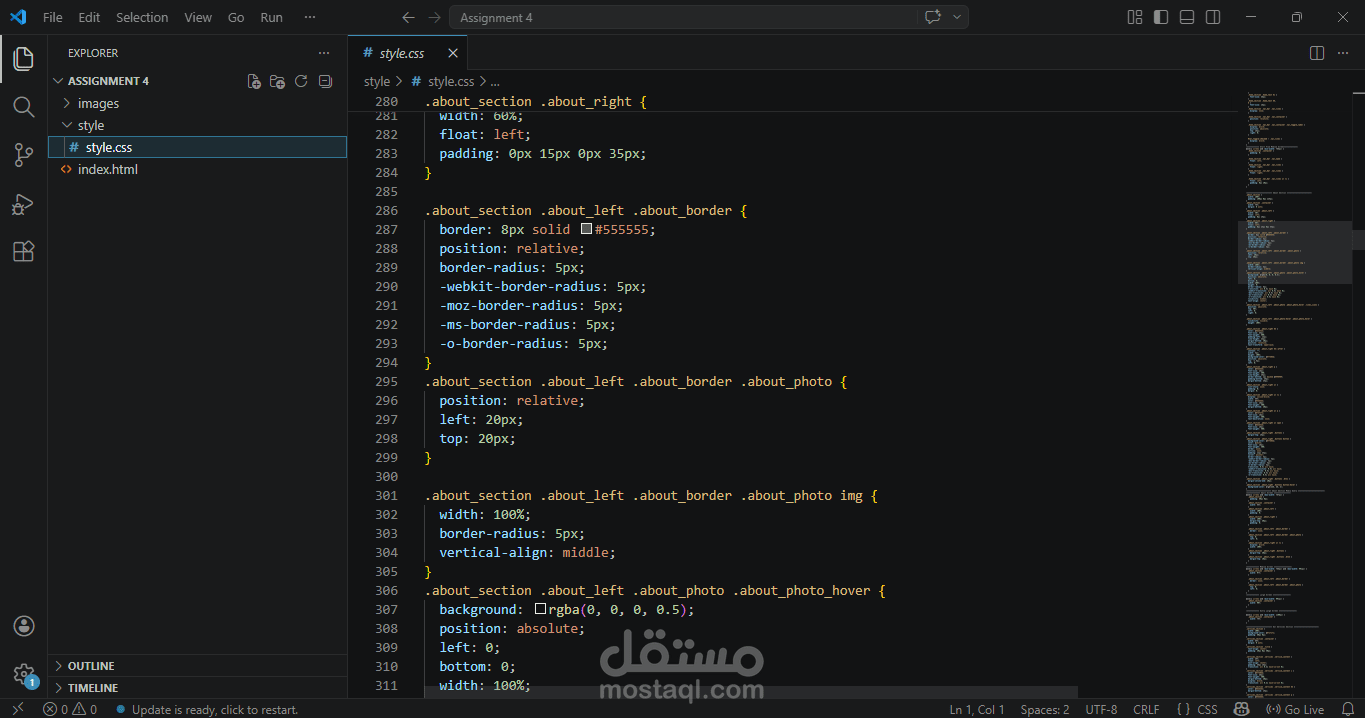This screenshot has height=718, width=1365.
Task: Open the File menu
Action: click(x=52, y=17)
